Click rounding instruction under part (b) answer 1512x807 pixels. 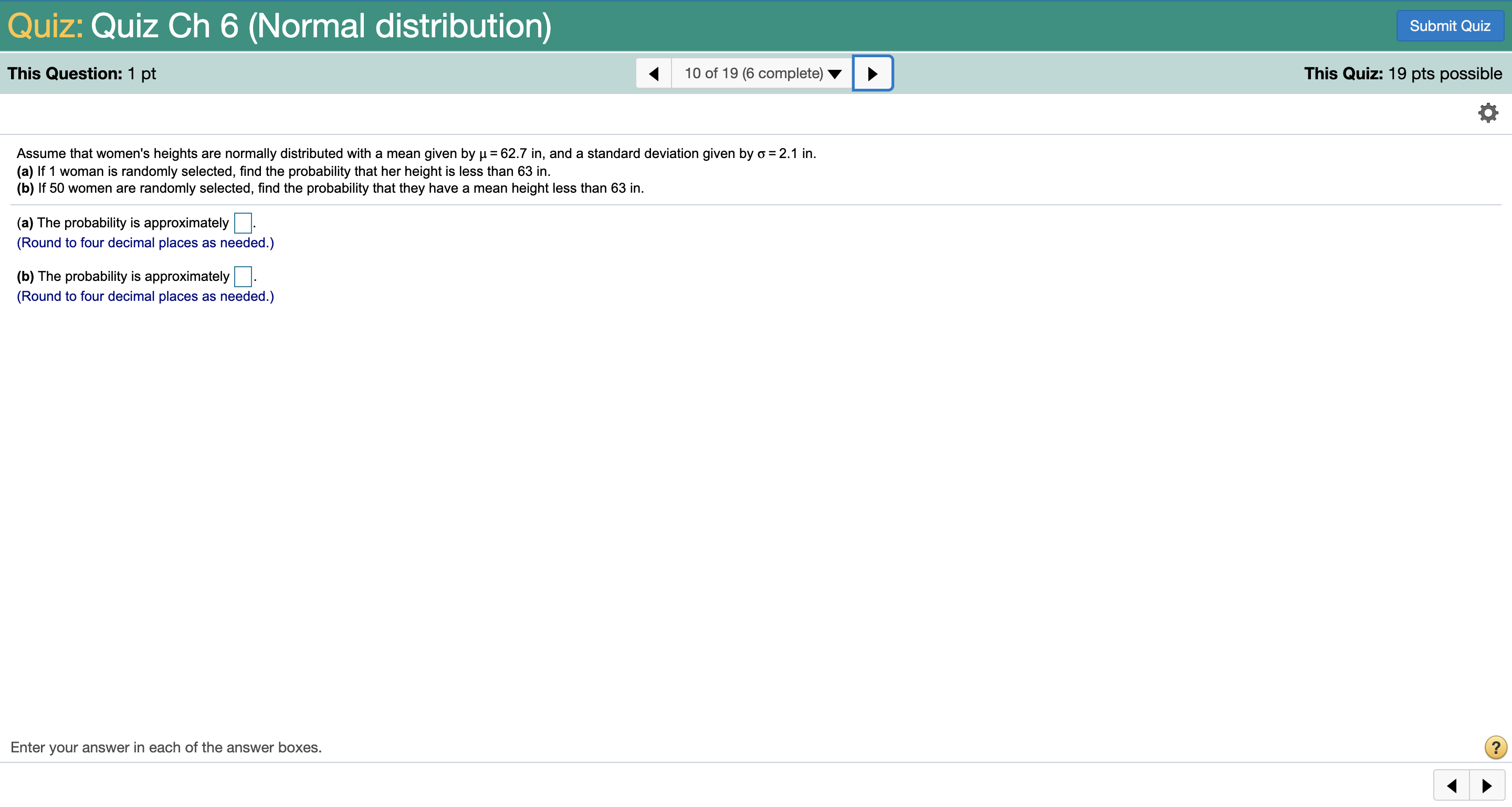[145, 296]
